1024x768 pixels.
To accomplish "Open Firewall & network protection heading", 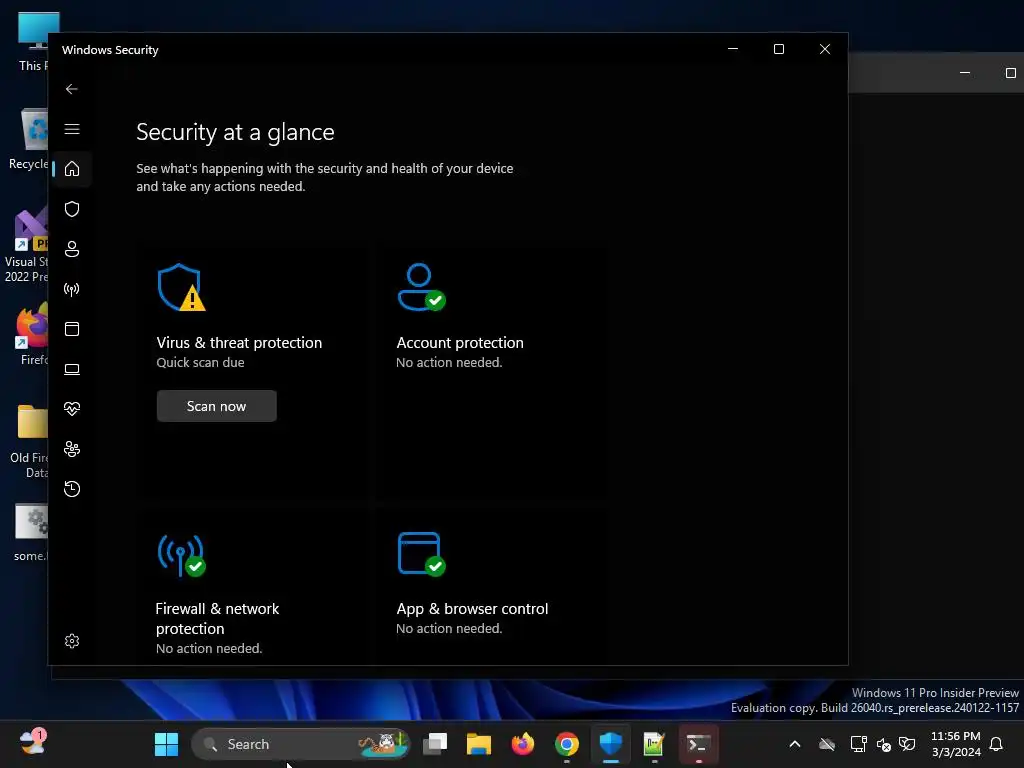I will pos(217,618).
